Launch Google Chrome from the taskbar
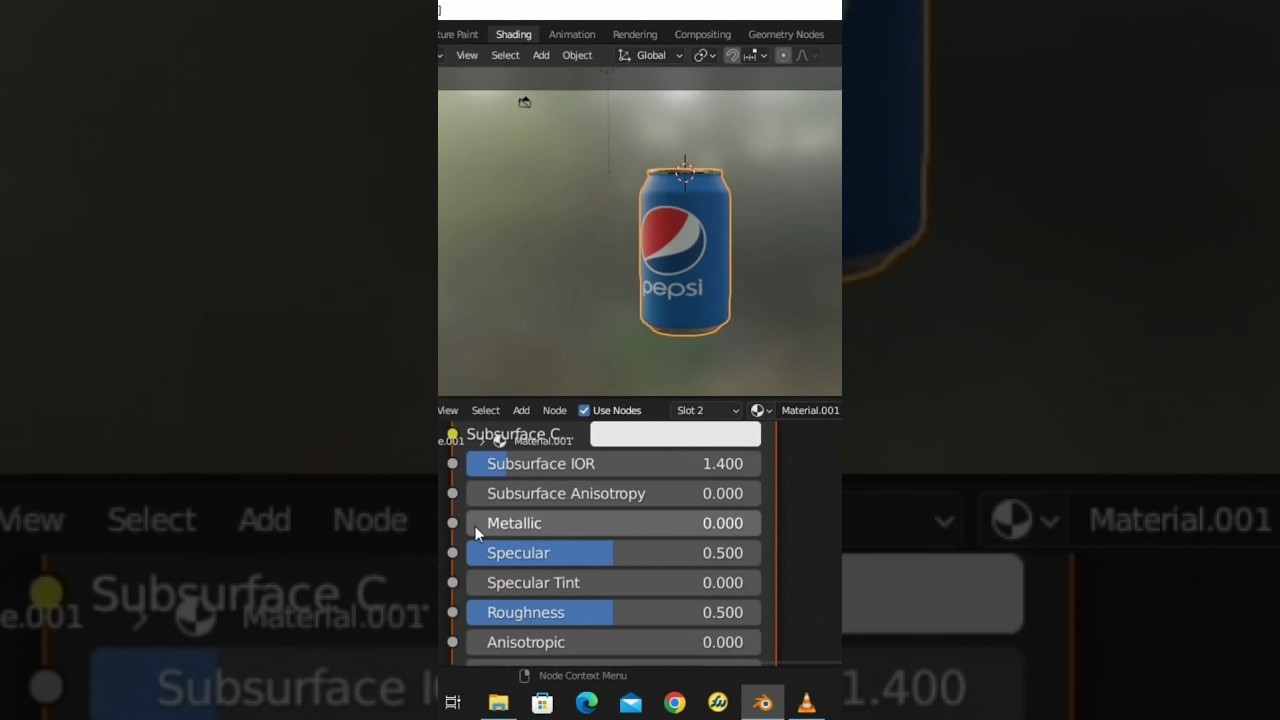Screen dimensions: 1280x720 click(x=674, y=703)
